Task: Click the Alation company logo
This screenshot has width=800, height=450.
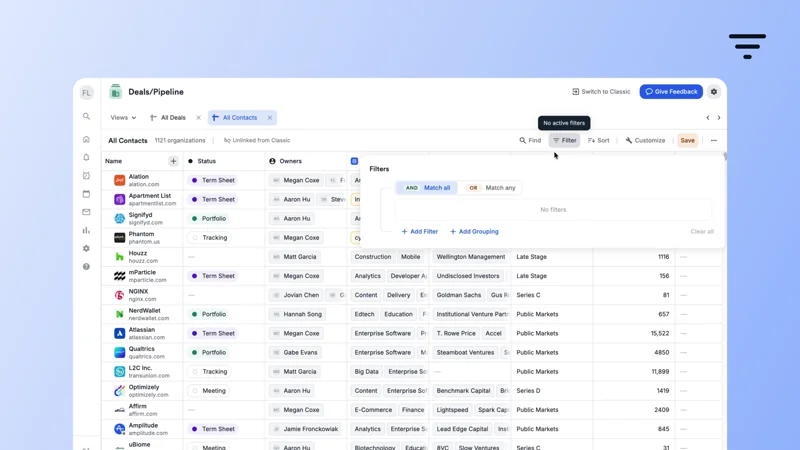Action: [x=119, y=180]
